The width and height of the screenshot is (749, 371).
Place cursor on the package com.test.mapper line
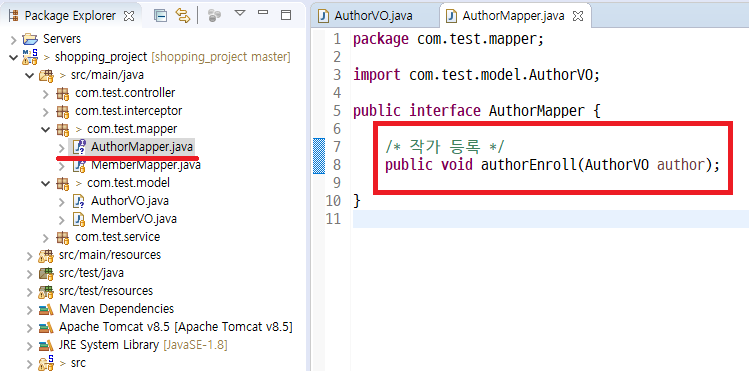pyautogui.click(x=448, y=39)
